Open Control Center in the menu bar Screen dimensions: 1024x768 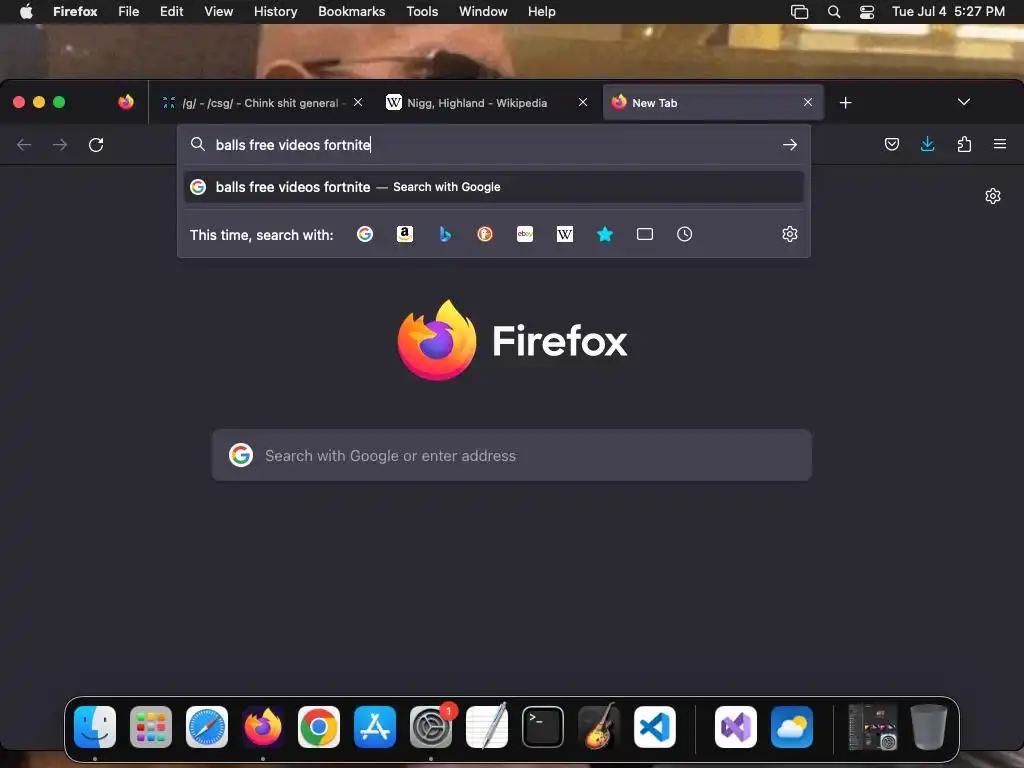(867, 12)
